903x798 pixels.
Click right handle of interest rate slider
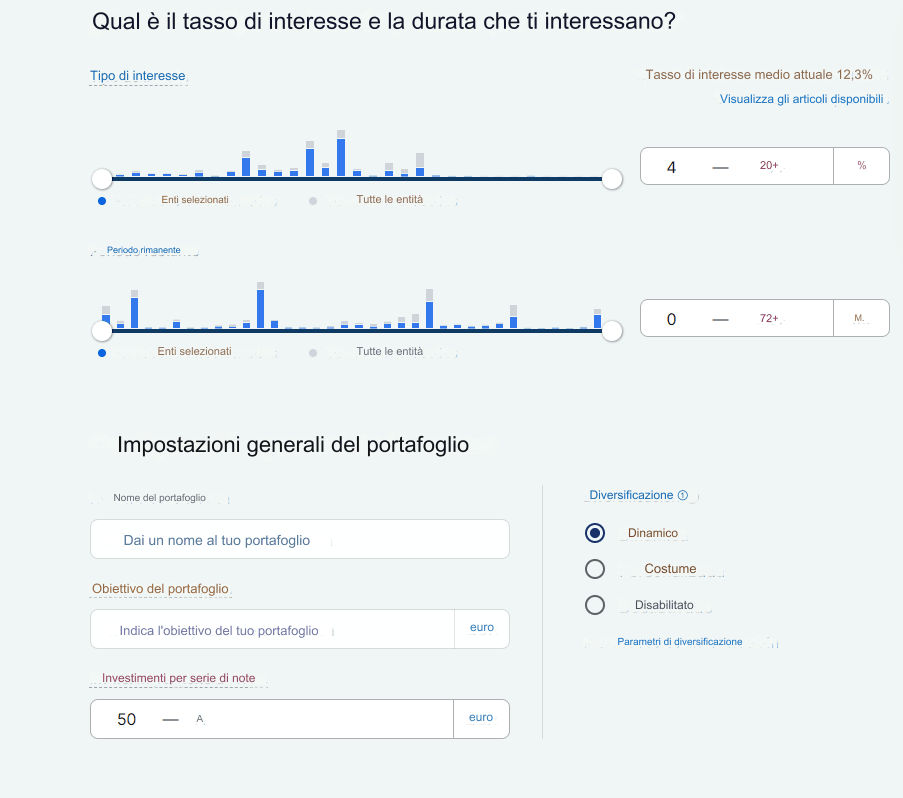pyautogui.click(x=612, y=178)
